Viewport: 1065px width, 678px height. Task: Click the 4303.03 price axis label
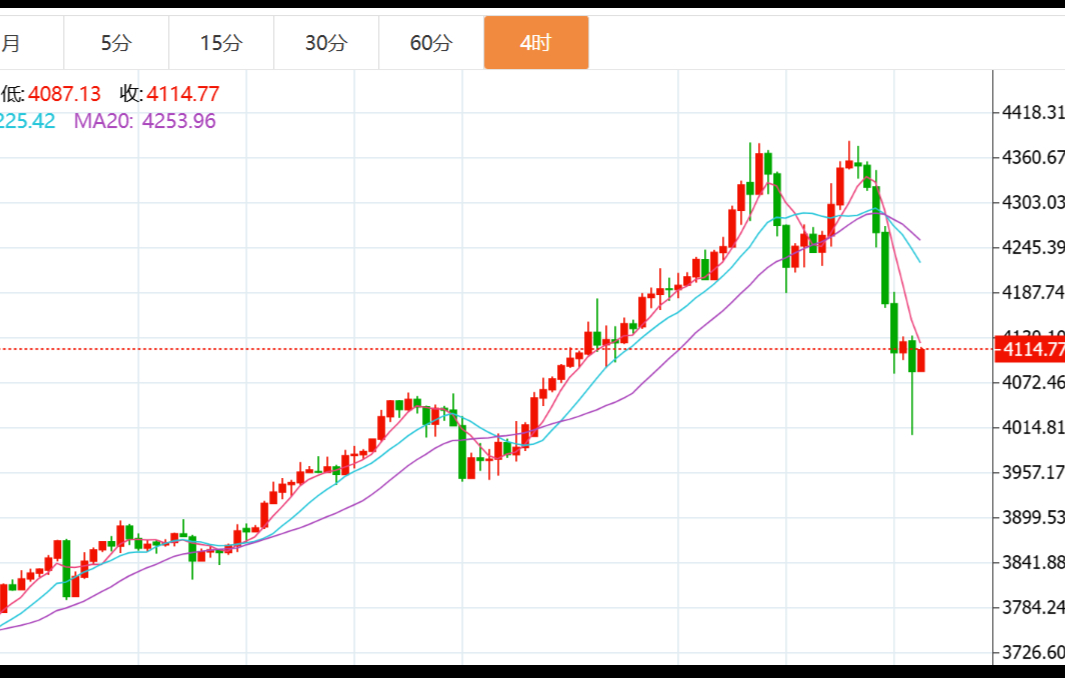[x=1032, y=203]
